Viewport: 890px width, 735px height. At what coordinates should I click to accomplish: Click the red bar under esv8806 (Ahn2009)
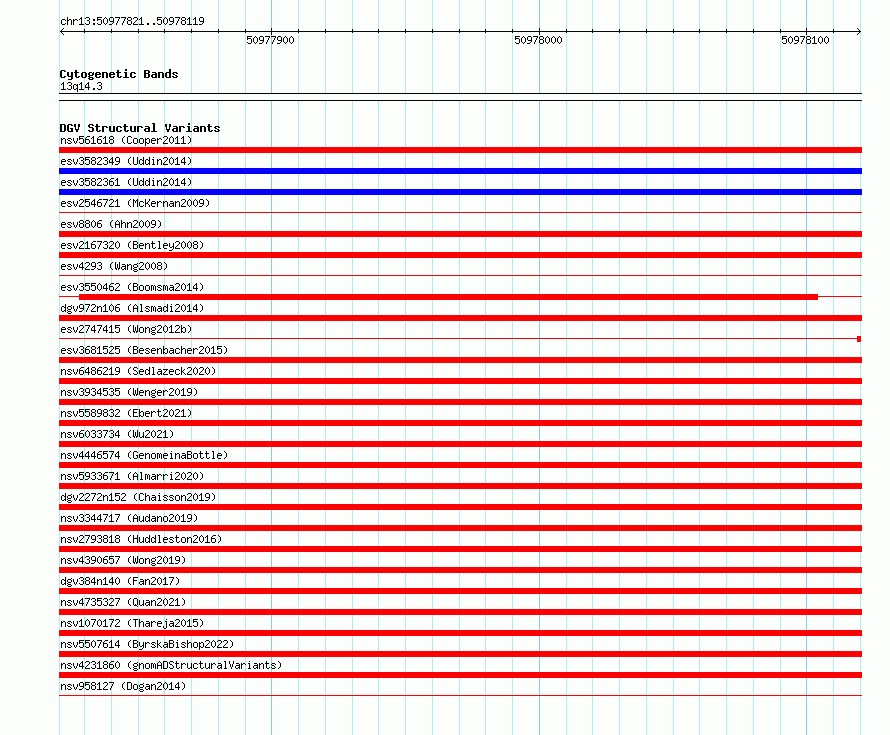460,234
